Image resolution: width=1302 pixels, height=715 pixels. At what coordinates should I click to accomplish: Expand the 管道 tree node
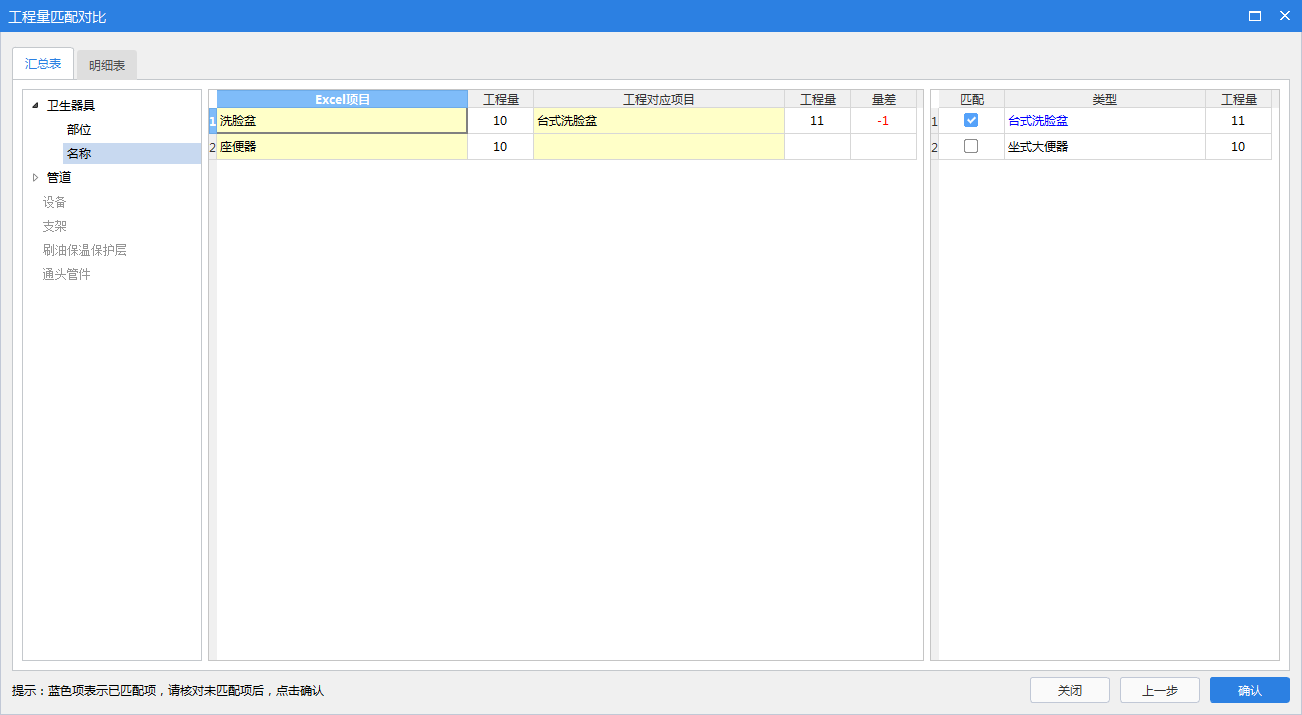tap(36, 177)
